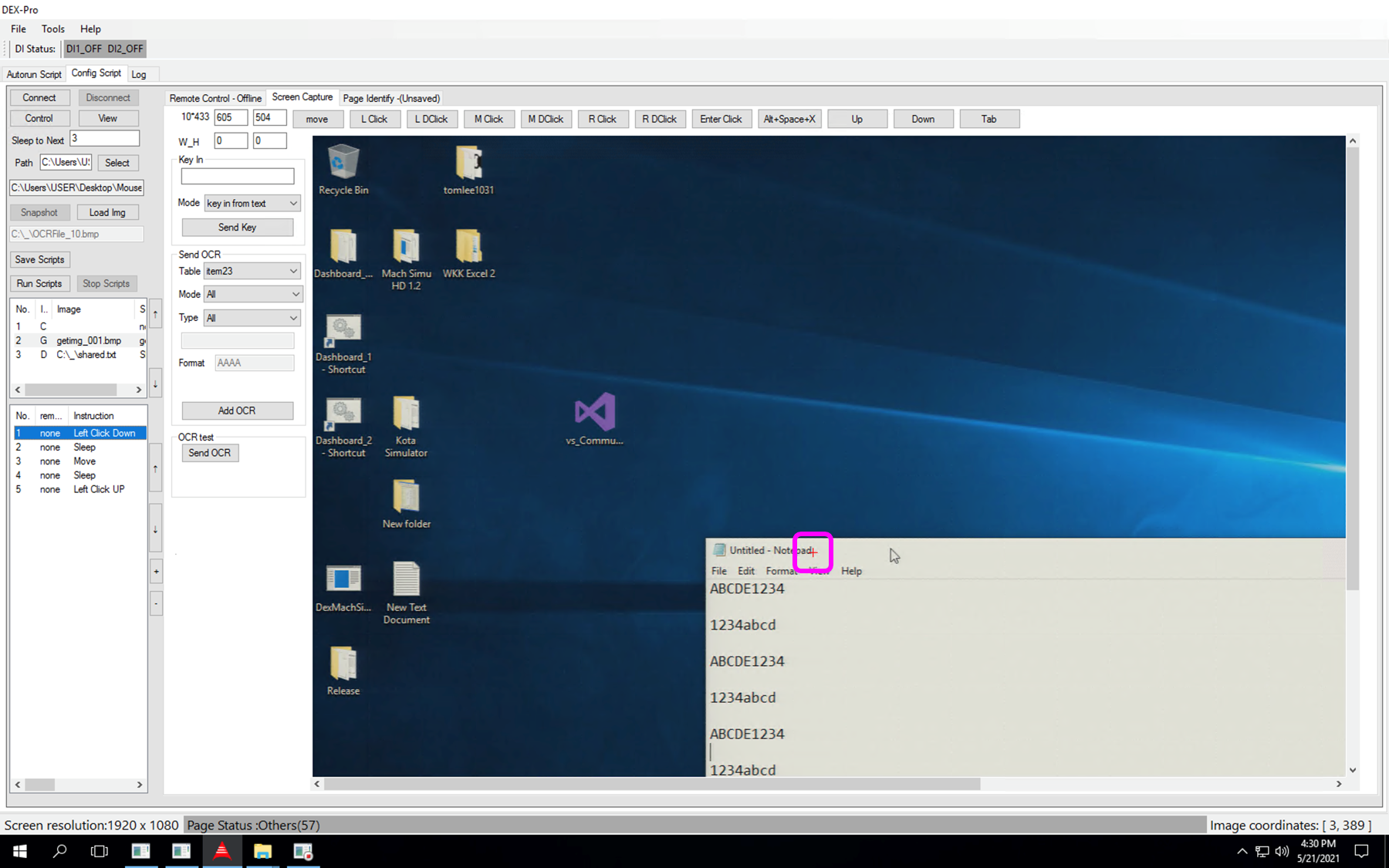Open the Send OCR Type dropdown
1389x868 pixels.
(x=252, y=318)
